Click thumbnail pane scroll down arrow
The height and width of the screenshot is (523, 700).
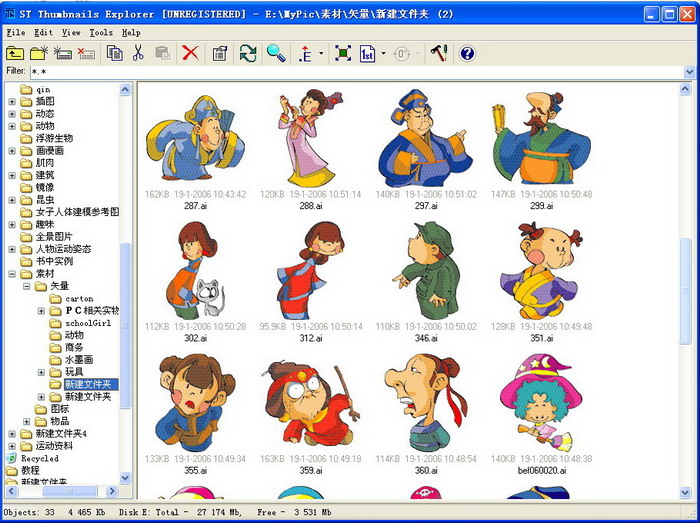[x=685, y=492]
